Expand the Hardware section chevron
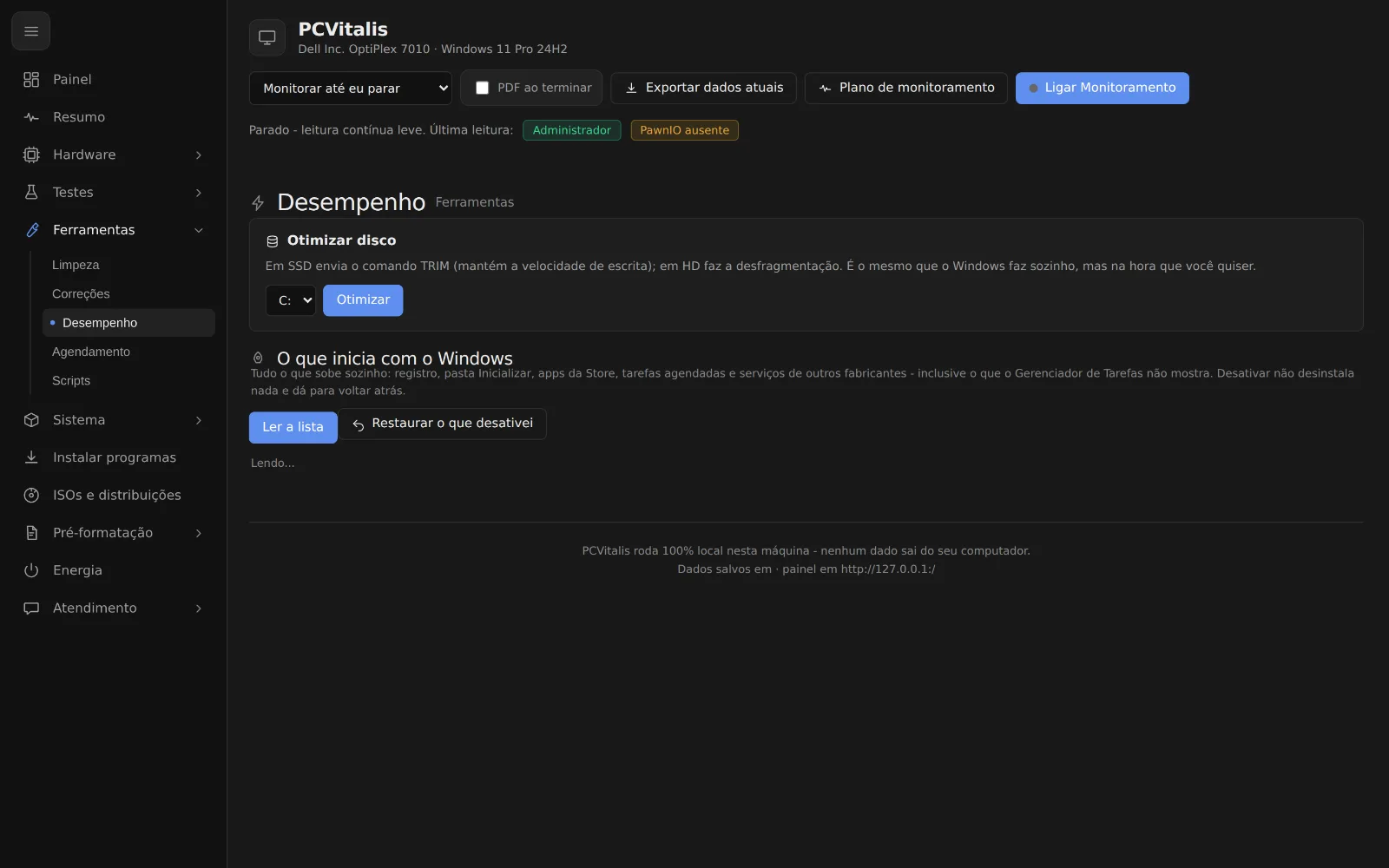 199,155
